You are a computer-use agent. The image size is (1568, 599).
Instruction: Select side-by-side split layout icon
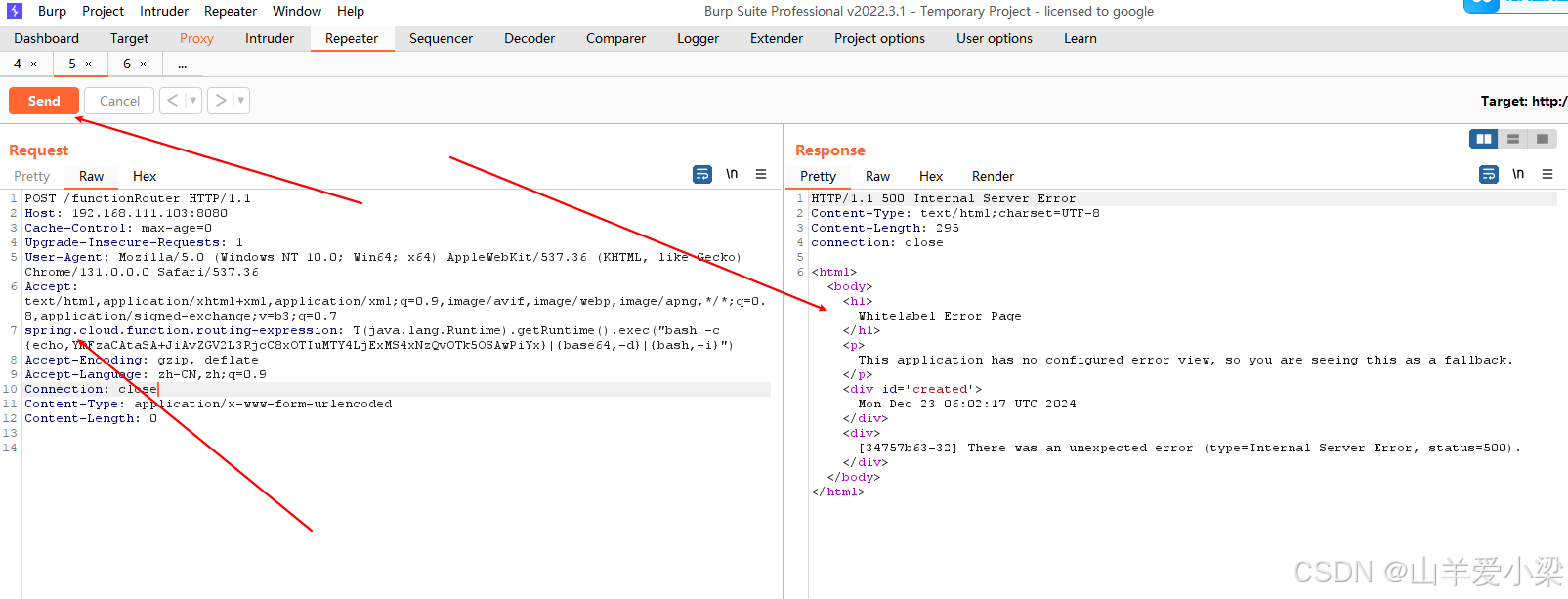click(1484, 139)
